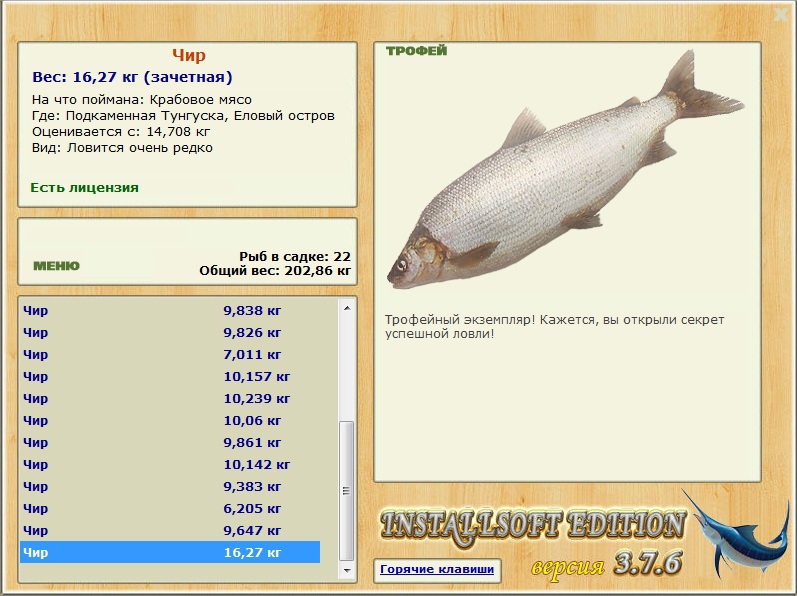The height and width of the screenshot is (596, 797).
Task: Open the Горячие клавиши link
Action: 437,570
